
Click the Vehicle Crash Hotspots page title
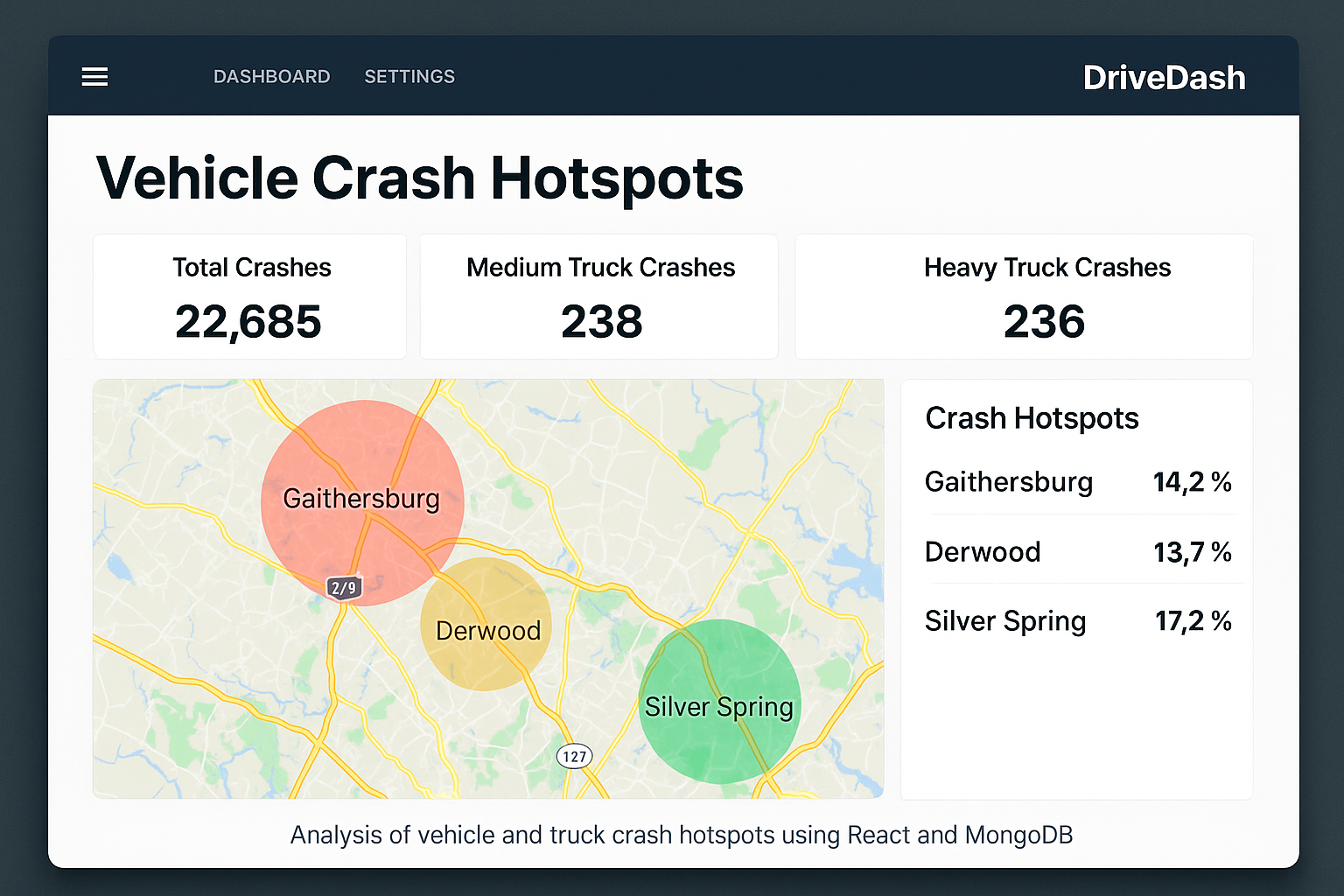click(x=420, y=178)
